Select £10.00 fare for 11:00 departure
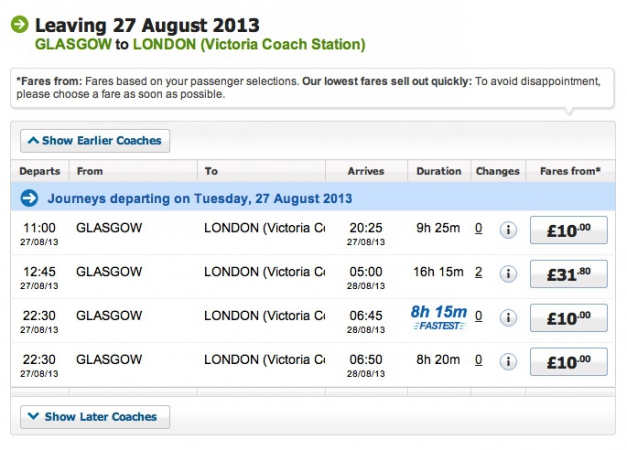Screen dimensions: 627x450 (x=569, y=230)
